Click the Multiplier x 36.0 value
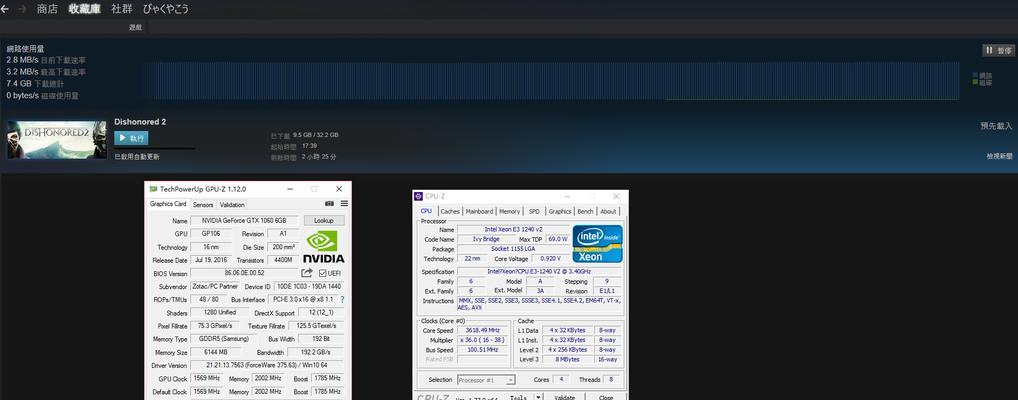The width and height of the screenshot is (1018, 400). point(484,340)
